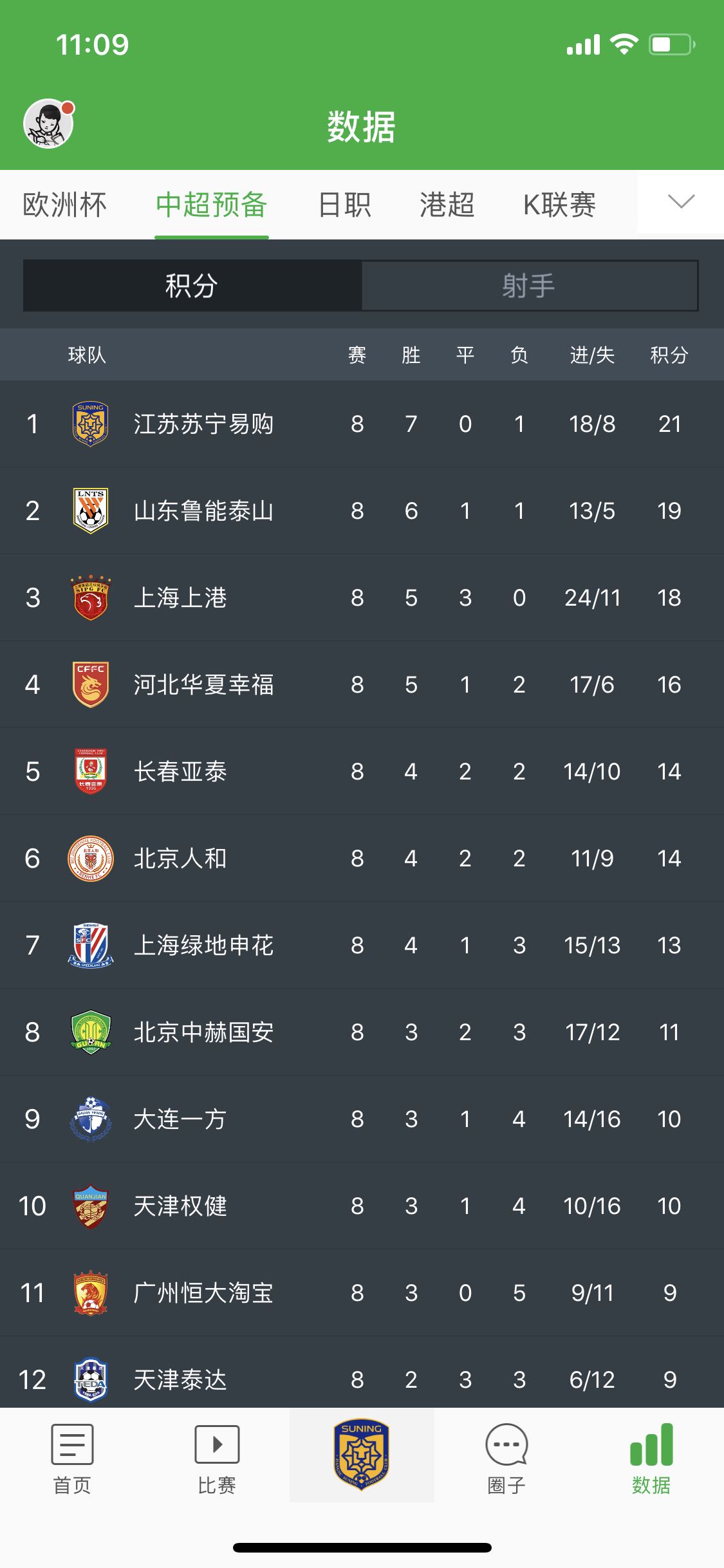Expand the league list chevron

pyautogui.click(x=681, y=202)
